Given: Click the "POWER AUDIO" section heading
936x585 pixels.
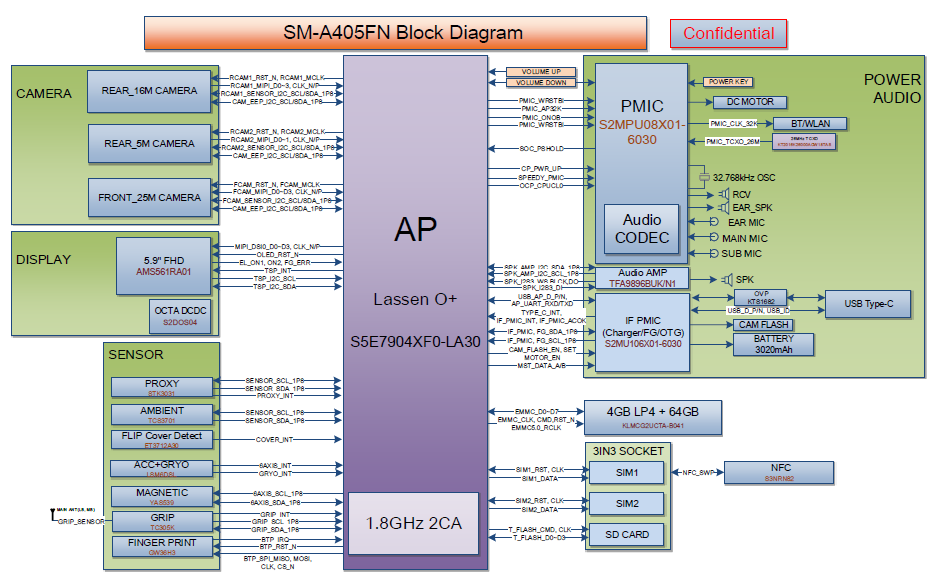Looking at the screenshot, I should [x=892, y=88].
